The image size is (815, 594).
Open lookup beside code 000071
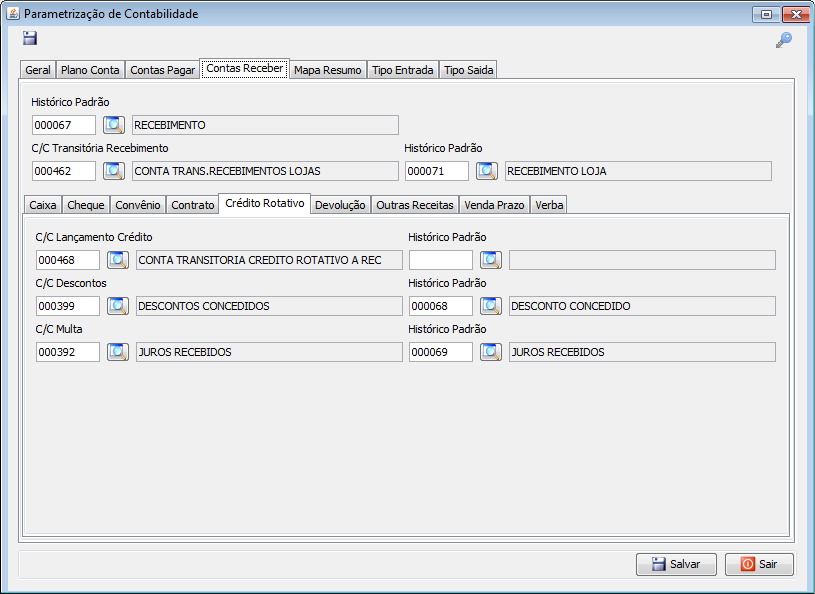(487, 171)
